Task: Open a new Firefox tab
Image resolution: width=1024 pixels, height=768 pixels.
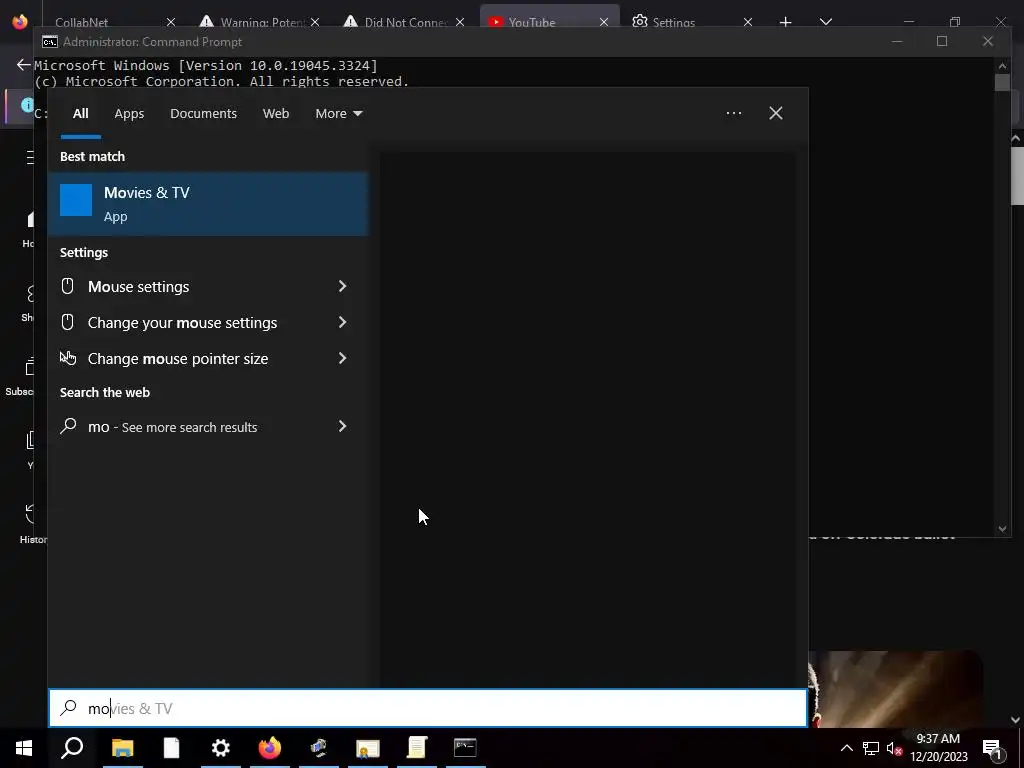Action: [786, 22]
